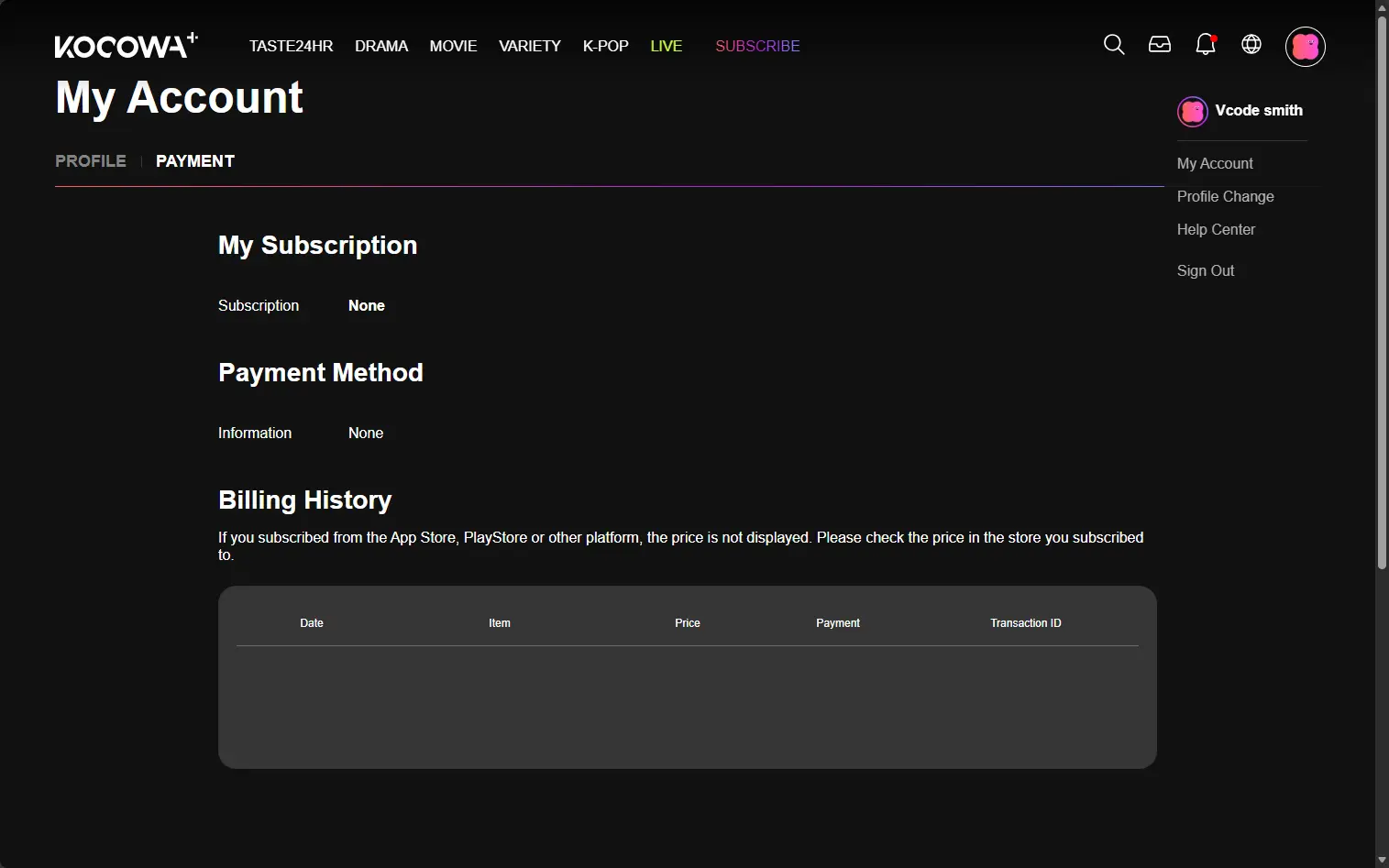This screenshot has width=1389, height=868.
Task: Click the Payment column header
Action: tap(838, 623)
